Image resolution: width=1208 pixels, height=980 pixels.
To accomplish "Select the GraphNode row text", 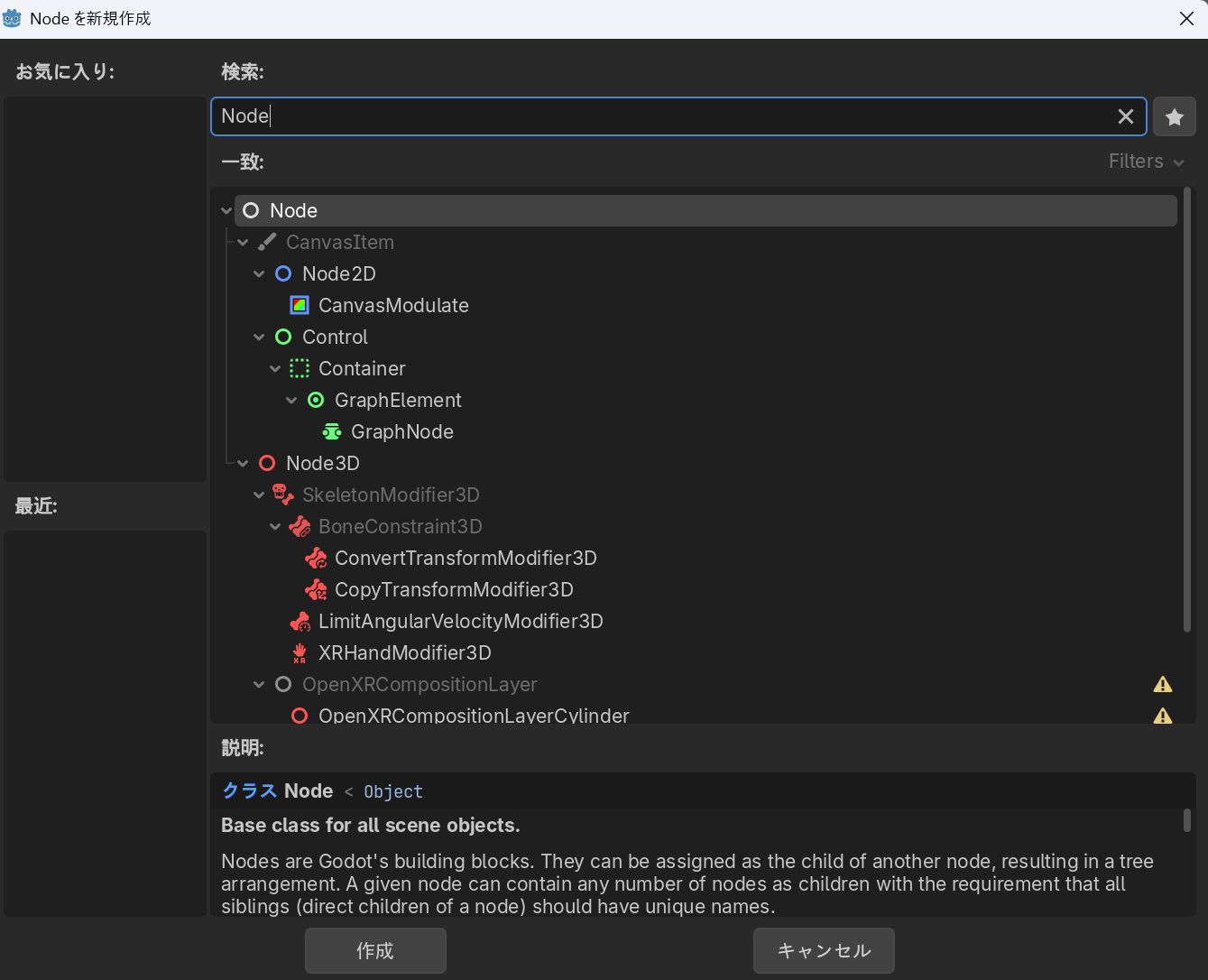I will coord(402,431).
